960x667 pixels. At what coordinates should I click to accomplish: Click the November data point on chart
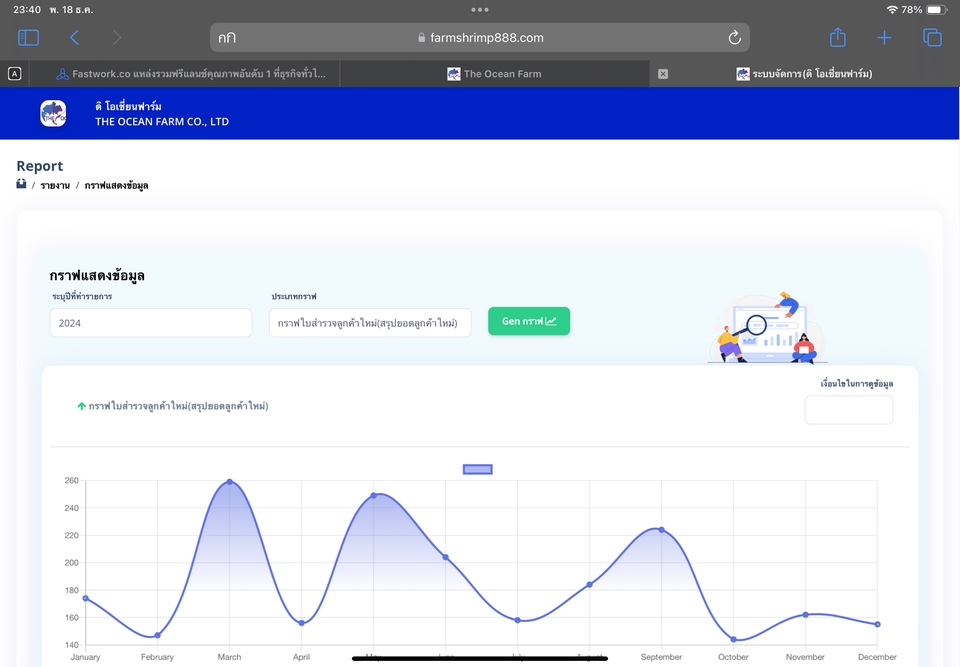pos(805,615)
